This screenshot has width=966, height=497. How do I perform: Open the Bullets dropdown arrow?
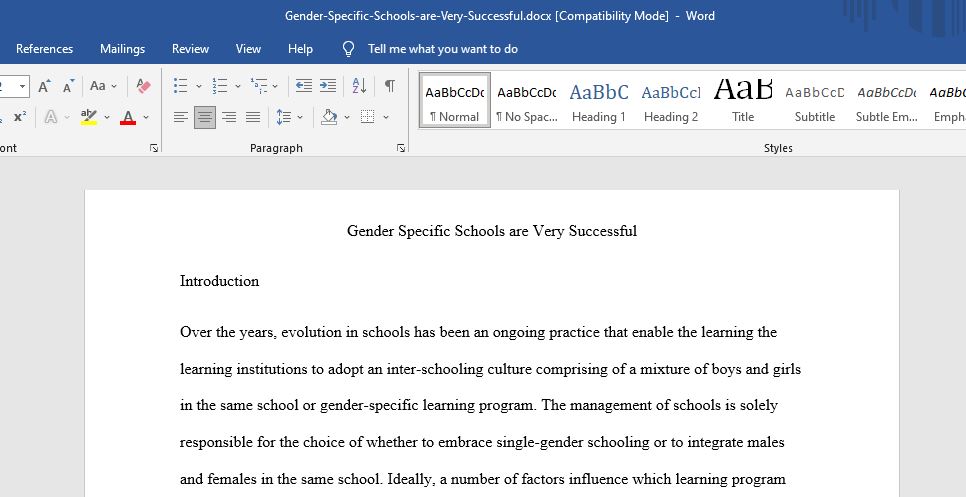tap(198, 86)
